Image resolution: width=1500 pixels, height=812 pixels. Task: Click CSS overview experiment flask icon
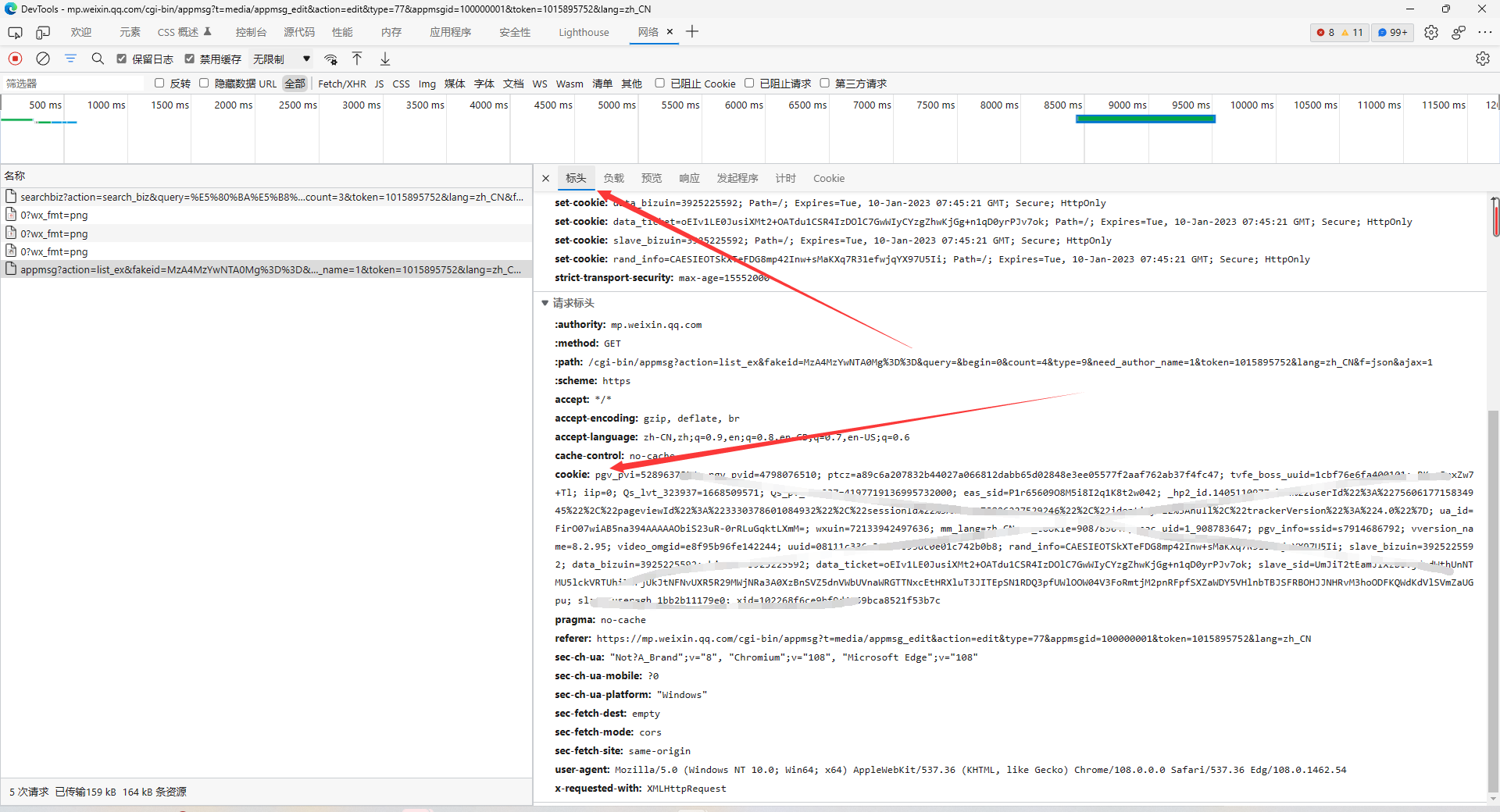point(207,32)
